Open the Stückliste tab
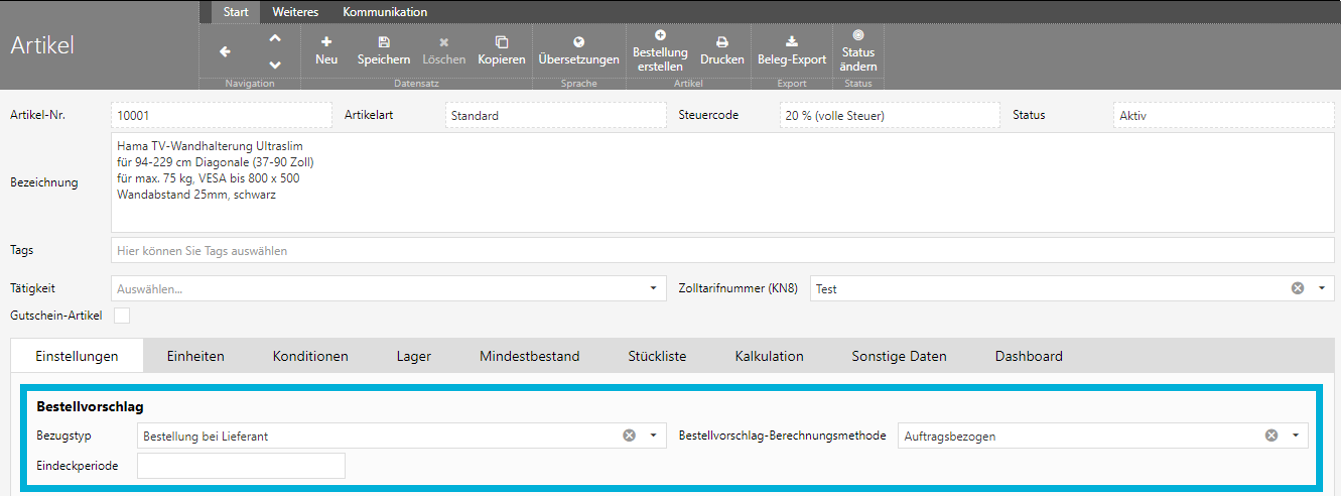Screen dimensions: 1341x496 (x=657, y=356)
